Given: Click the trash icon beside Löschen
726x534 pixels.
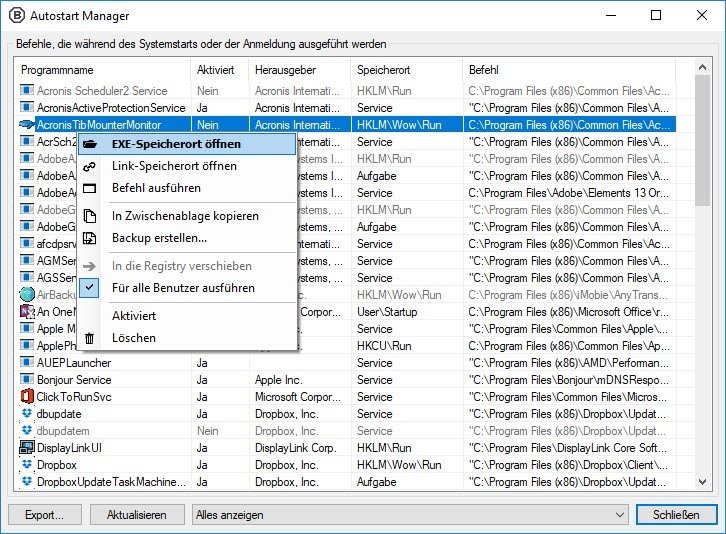Looking at the screenshot, I should pyautogui.click(x=89, y=338).
